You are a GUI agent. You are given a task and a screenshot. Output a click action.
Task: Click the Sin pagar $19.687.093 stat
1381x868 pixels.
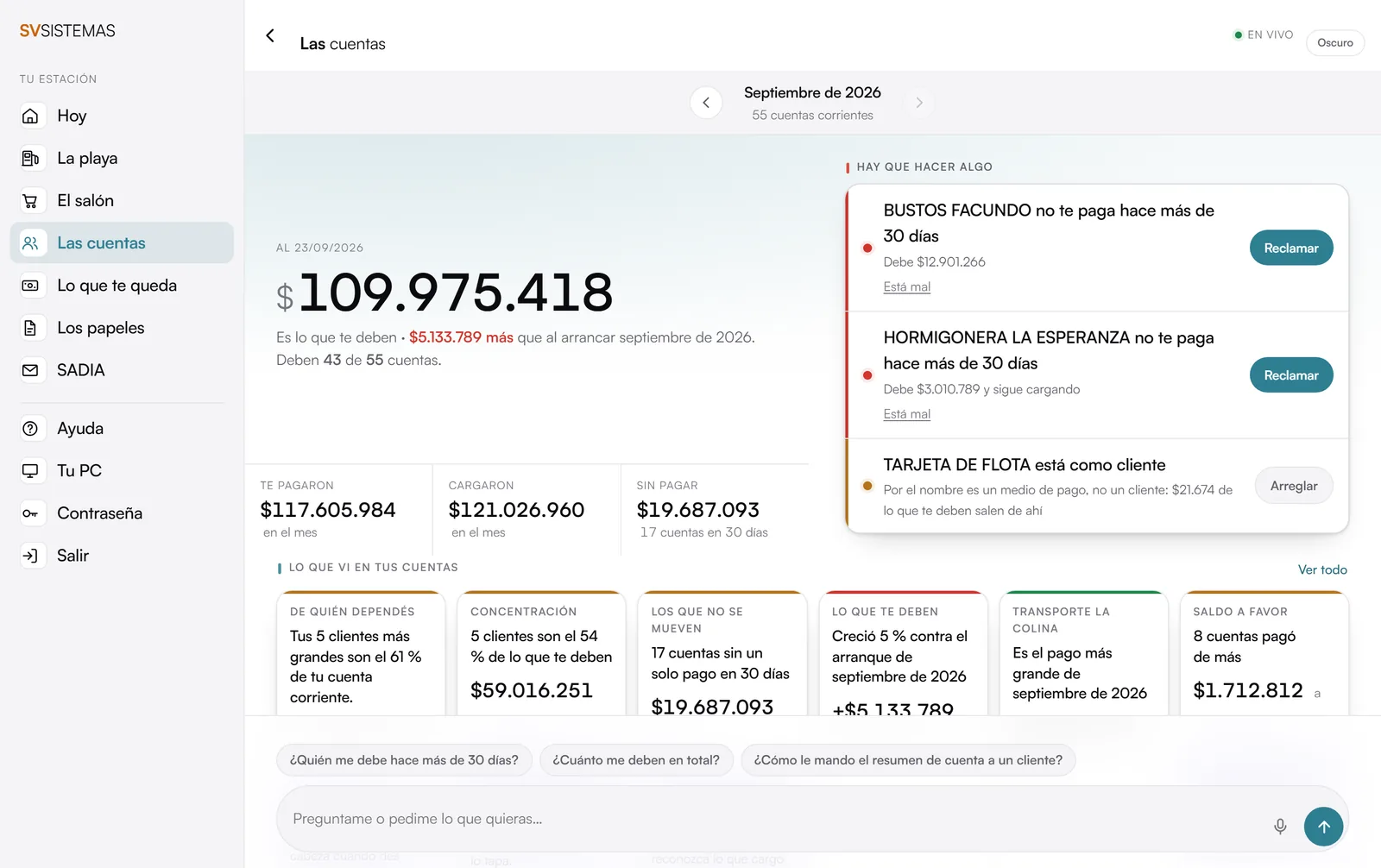click(714, 510)
